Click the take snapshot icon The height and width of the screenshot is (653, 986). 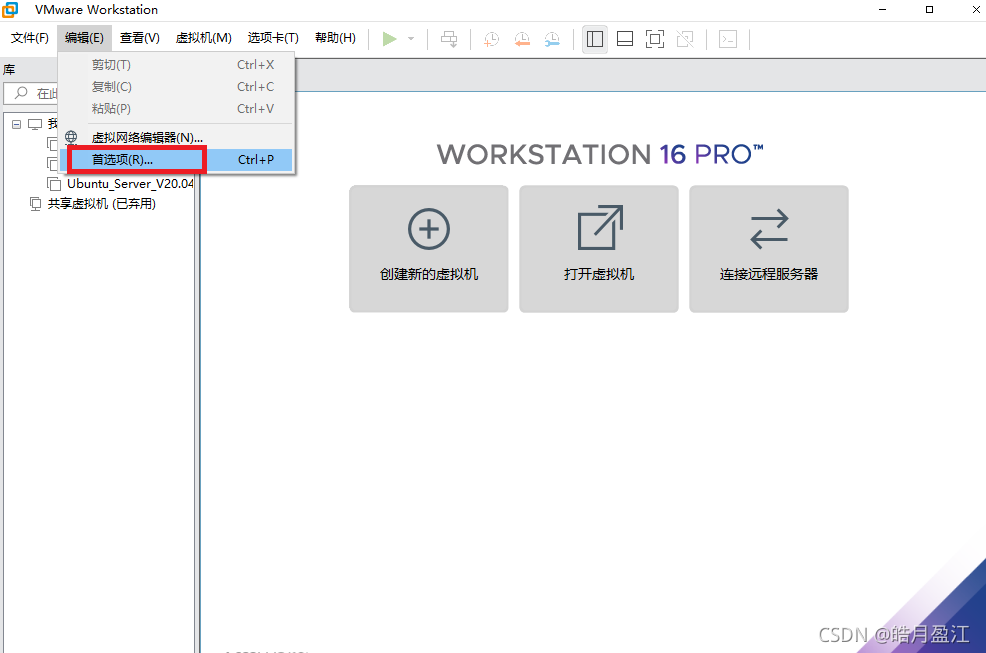point(491,39)
